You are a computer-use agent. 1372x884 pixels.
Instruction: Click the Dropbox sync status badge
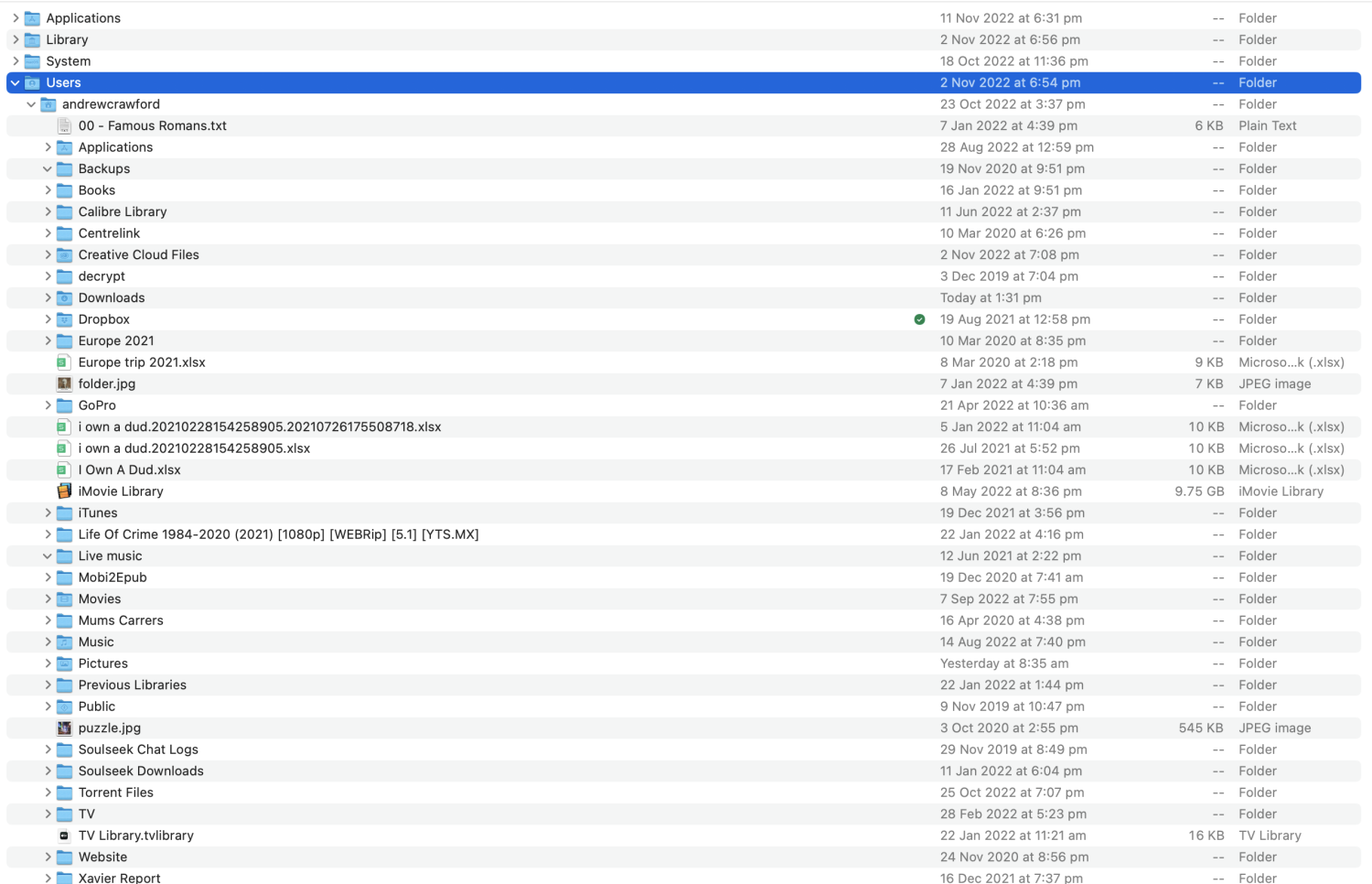point(919,318)
